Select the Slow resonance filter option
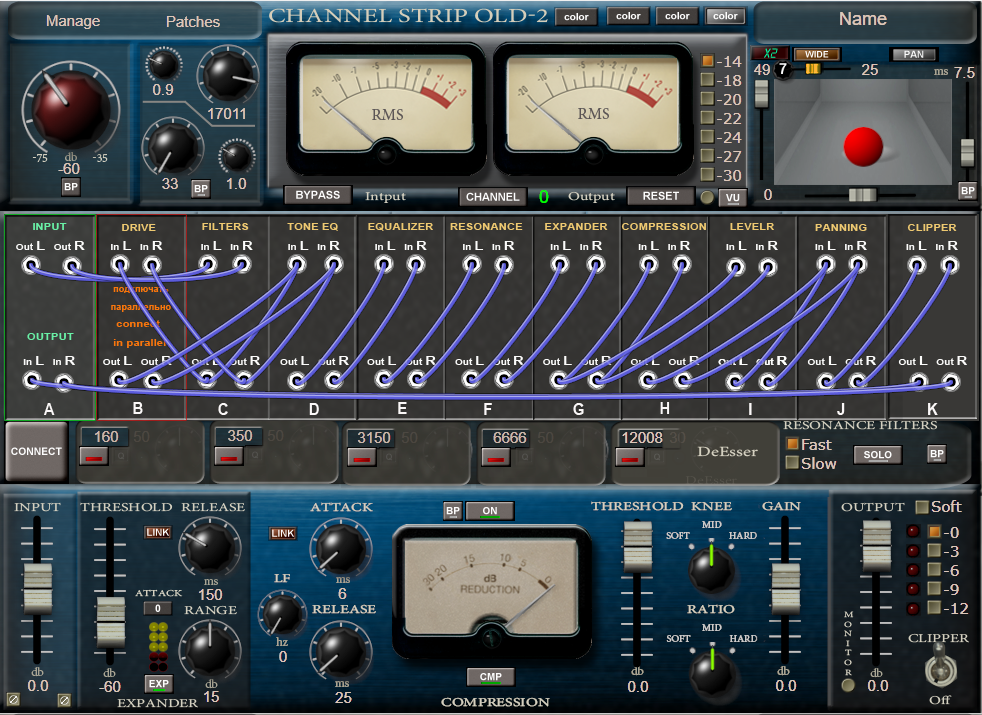 coord(792,463)
